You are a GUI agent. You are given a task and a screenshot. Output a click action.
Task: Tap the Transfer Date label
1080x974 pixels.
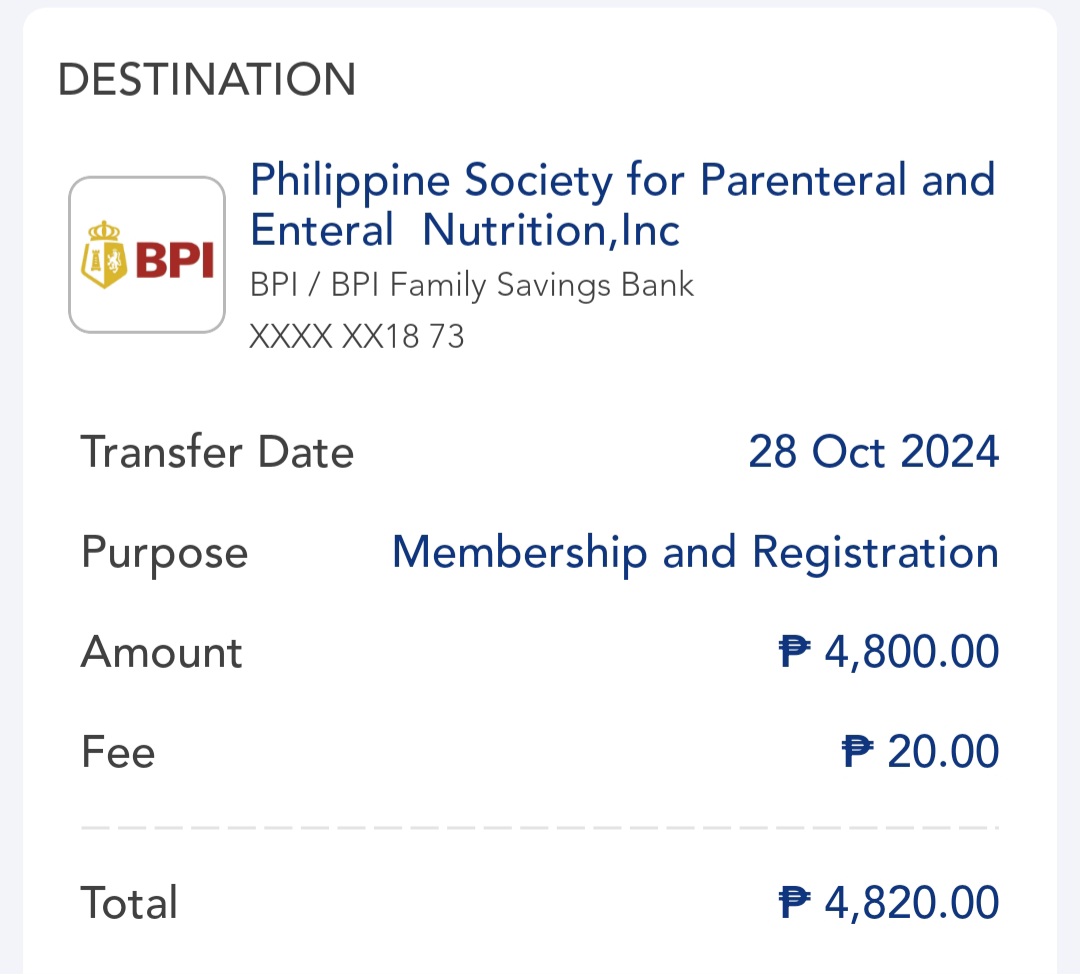click(217, 453)
